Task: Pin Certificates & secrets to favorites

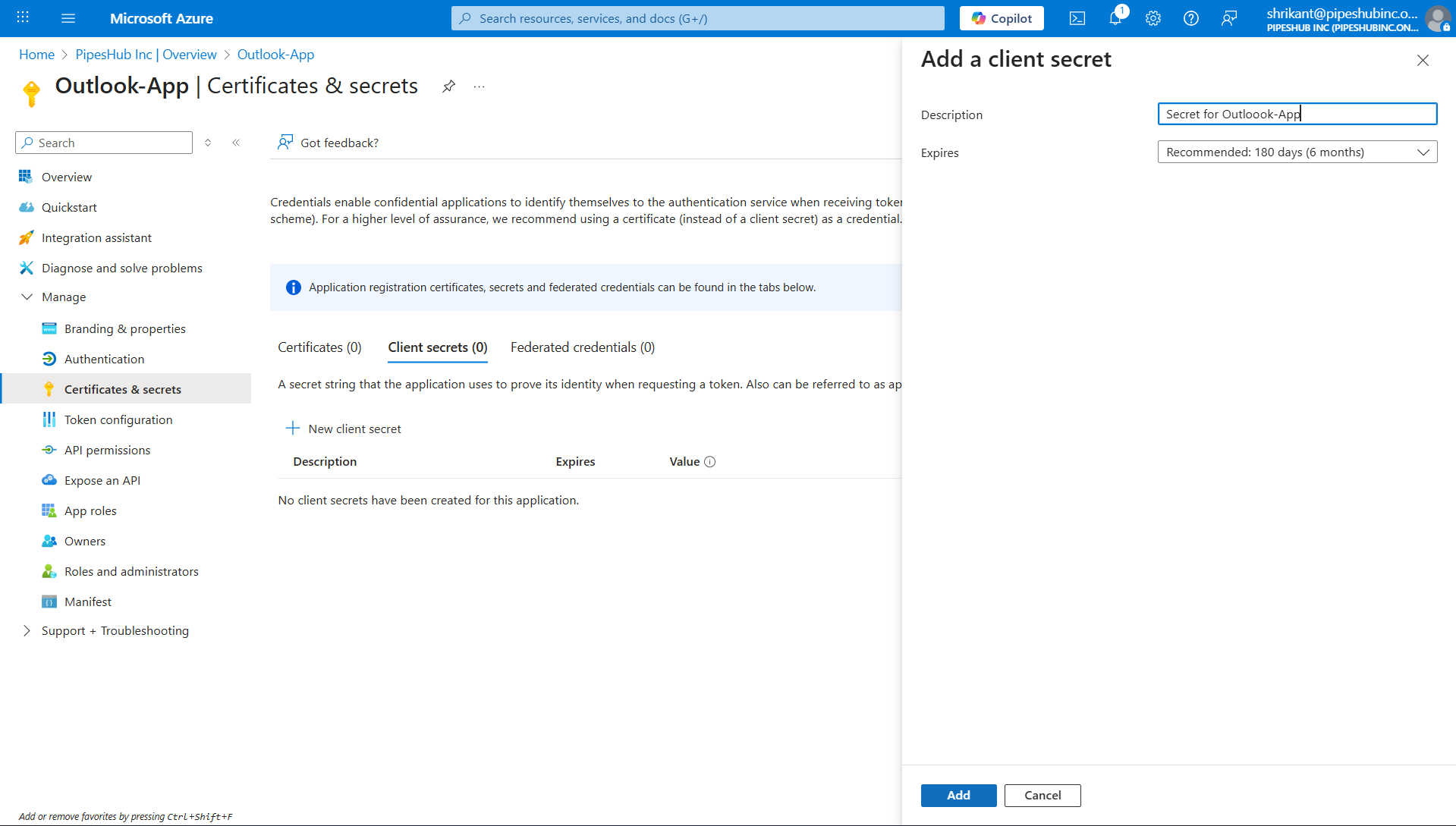Action: point(448,86)
